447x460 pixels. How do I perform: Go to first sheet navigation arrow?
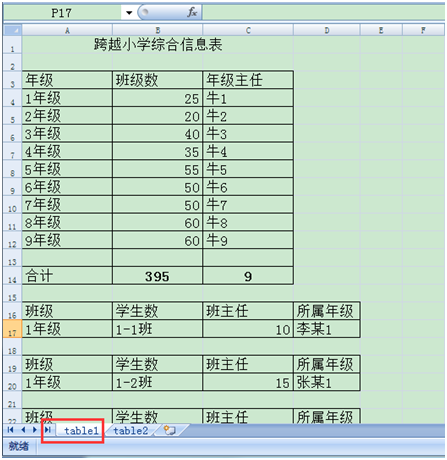click(x=11, y=430)
